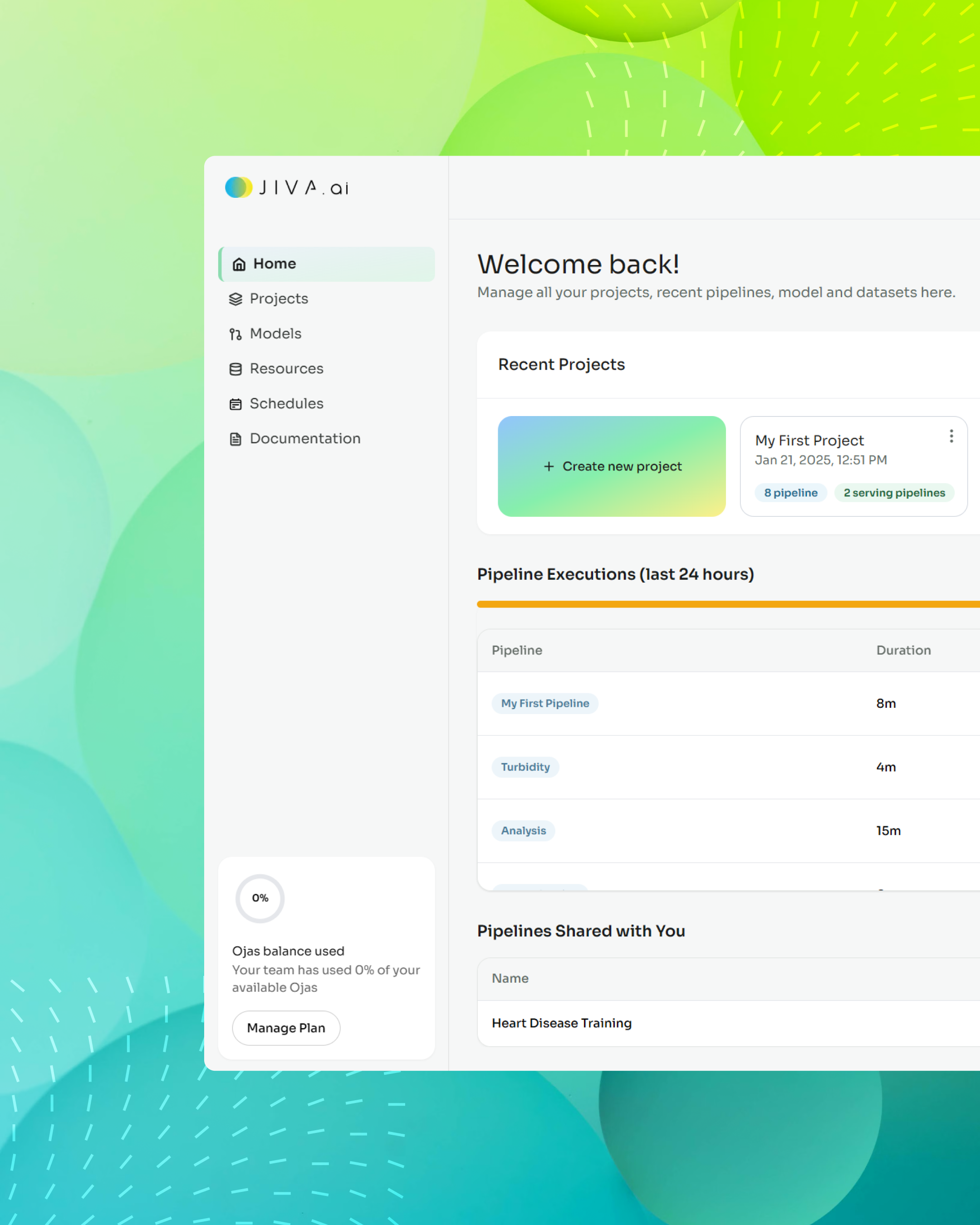The width and height of the screenshot is (980, 1225).
Task: Select the Analysis pipeline tag
Action: (x=523, y=831)
